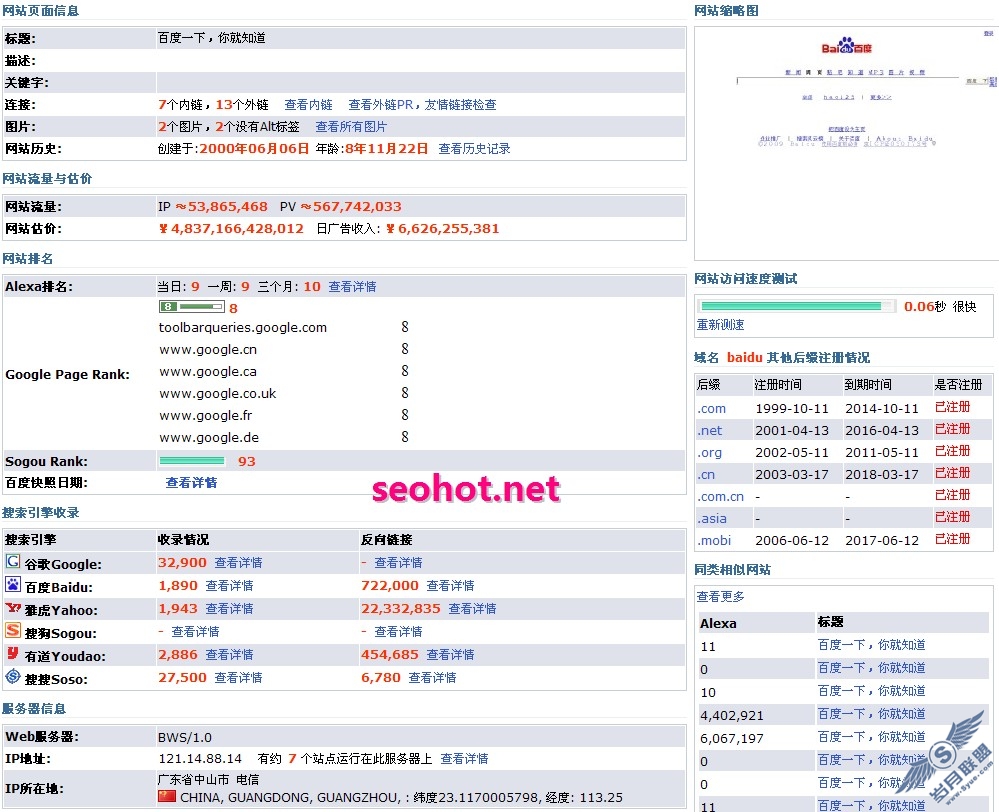The width and height of the screenshot is (999, 812).
Task: Open 查看详情 next to Alexa ranking
Action: tap(352, 287)
